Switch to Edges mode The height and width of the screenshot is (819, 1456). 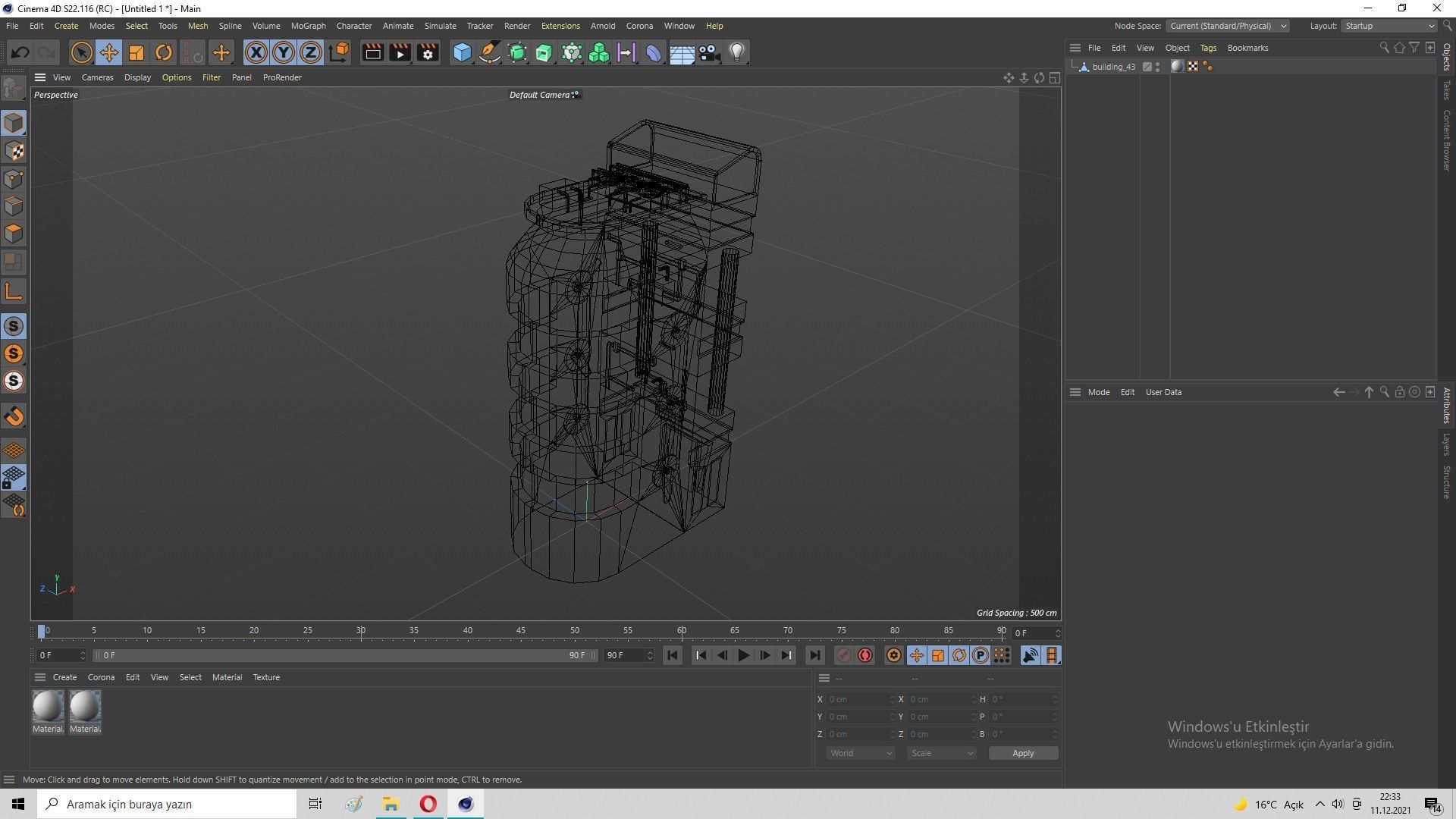(x=14, y=206)
